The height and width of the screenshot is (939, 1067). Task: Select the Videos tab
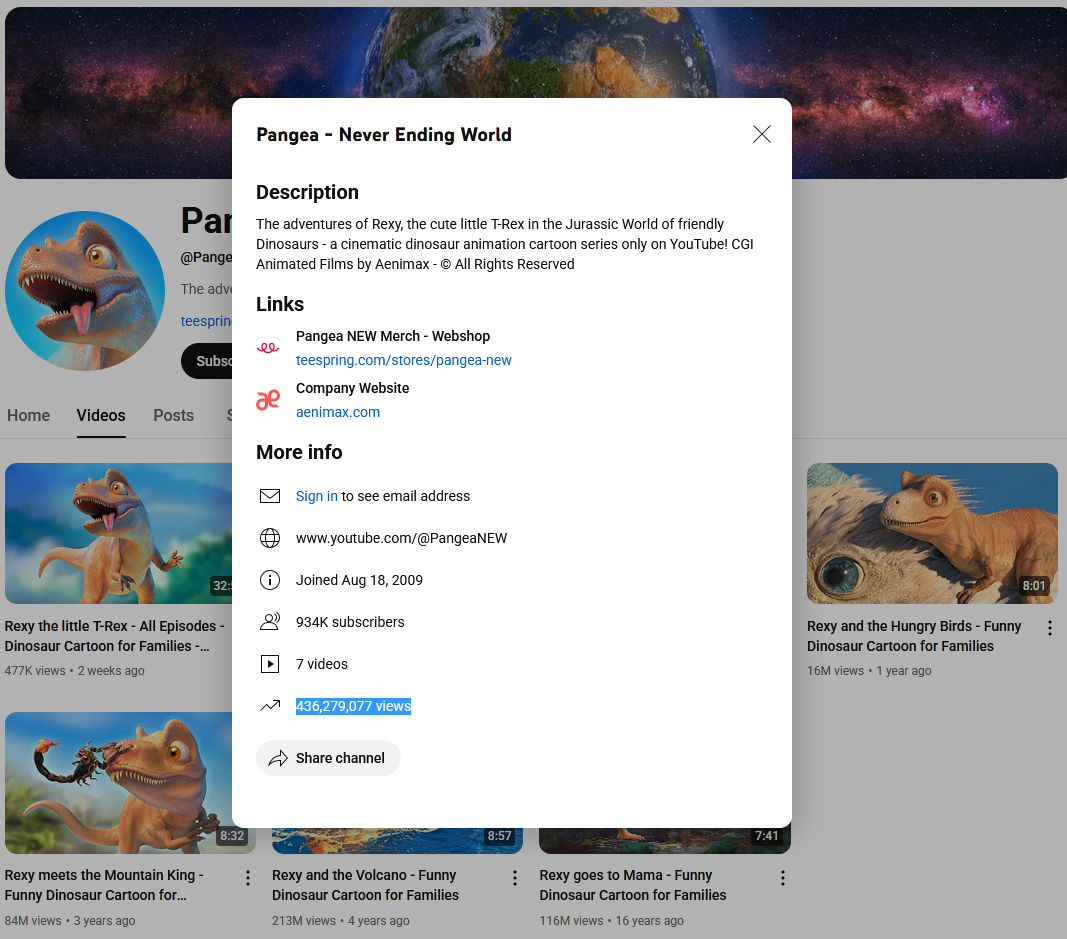click(101, 415)
